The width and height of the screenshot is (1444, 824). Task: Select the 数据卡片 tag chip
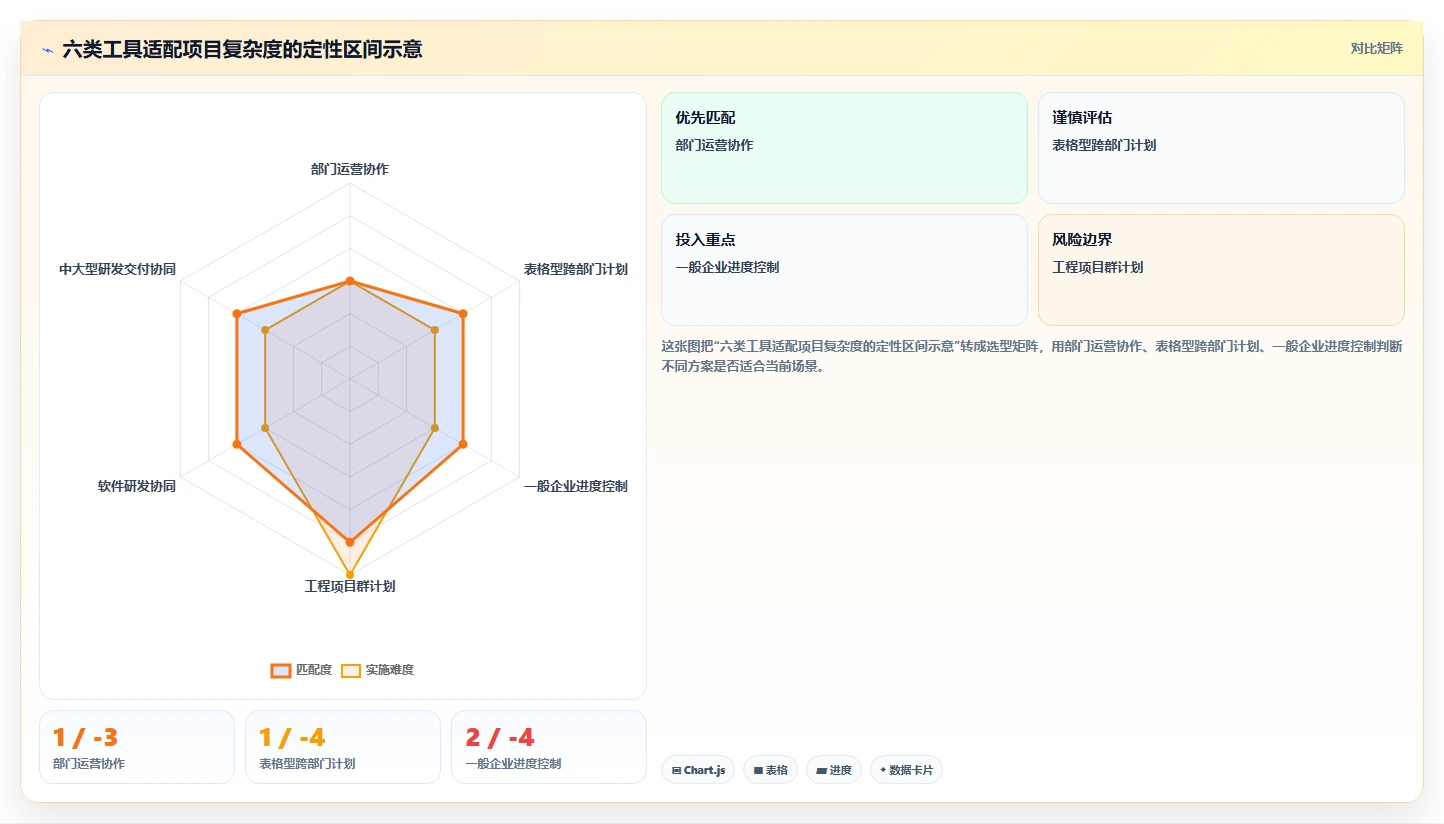pyautogui.click(x=906, y=770)
